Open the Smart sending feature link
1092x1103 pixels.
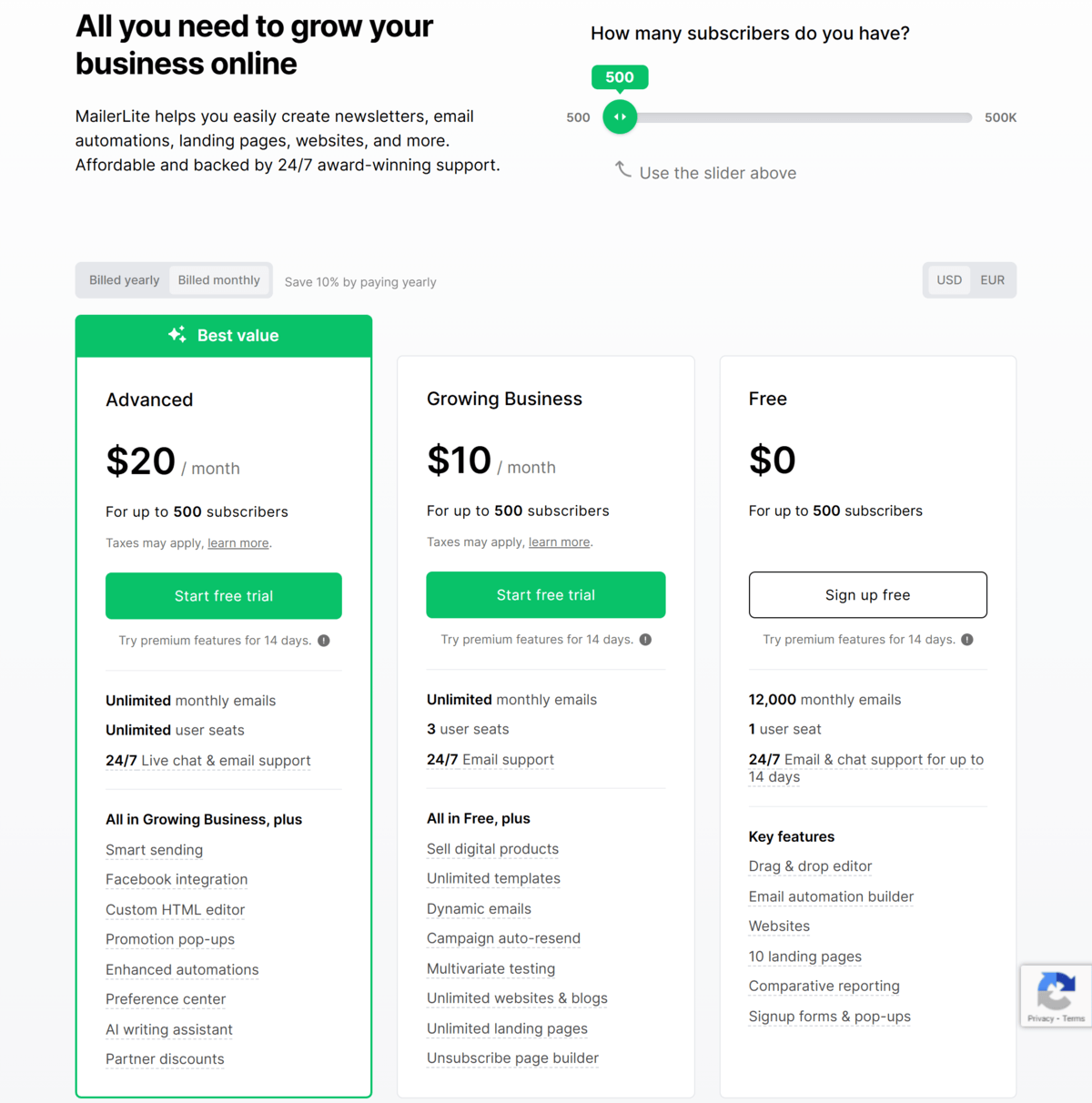click(154, 849)
